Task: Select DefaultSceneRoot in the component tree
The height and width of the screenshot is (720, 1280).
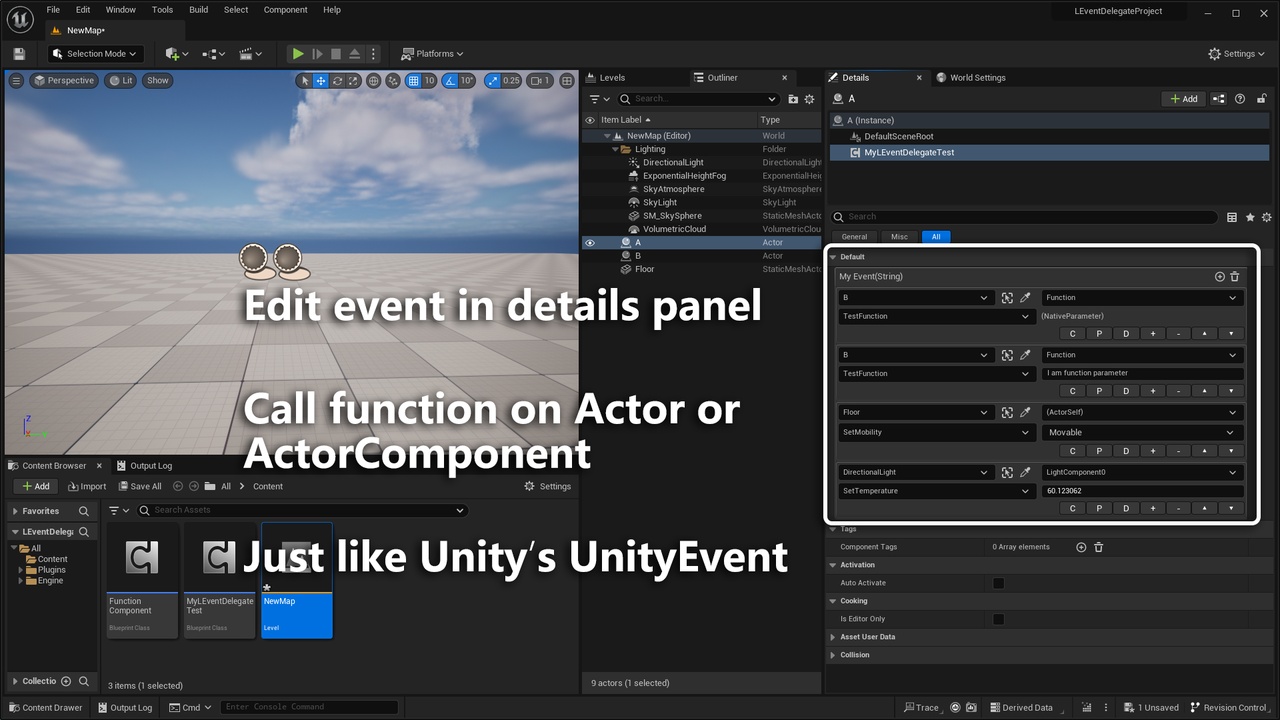Action: (x=899, y=136)
